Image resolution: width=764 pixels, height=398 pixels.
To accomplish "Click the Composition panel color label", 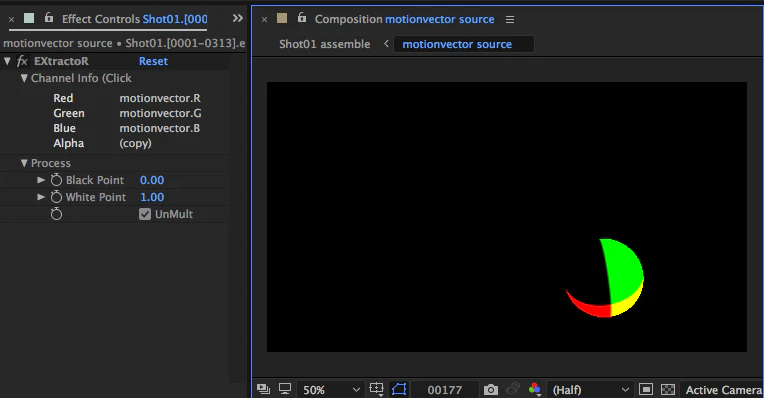I will click(x=282, y=18).
